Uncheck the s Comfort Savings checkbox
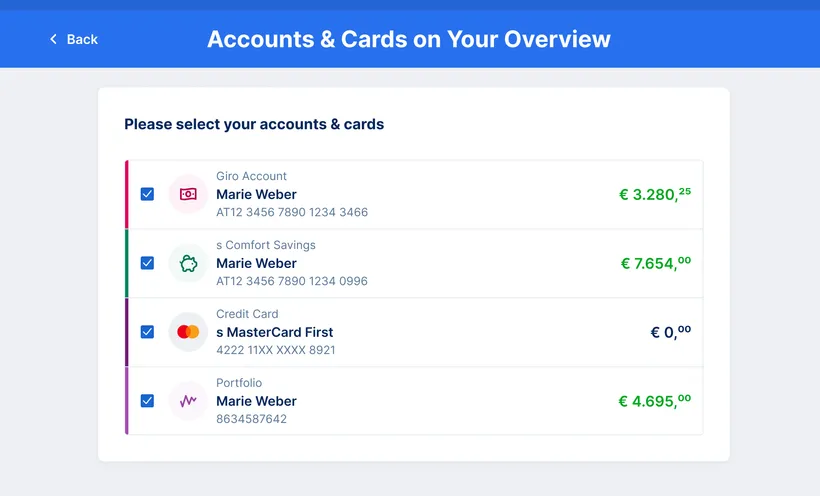 coord(147,263)
